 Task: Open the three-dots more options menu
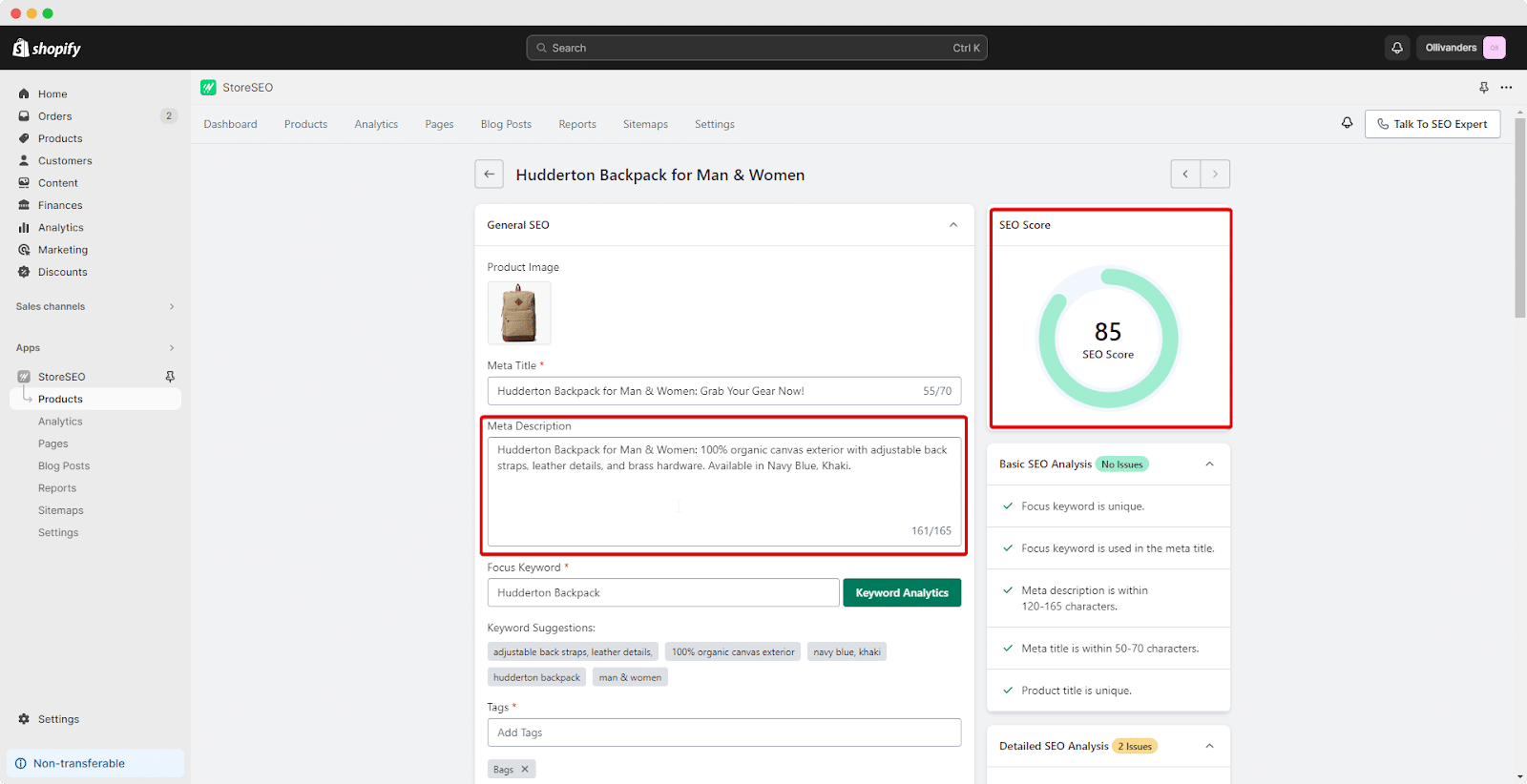(1506, 88)
